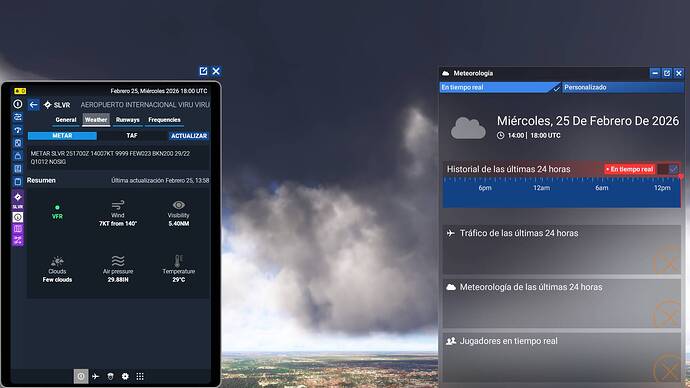Click the 'Few clouds' value
This screenshot has height=388, width=690.
(x=57, y=279)
